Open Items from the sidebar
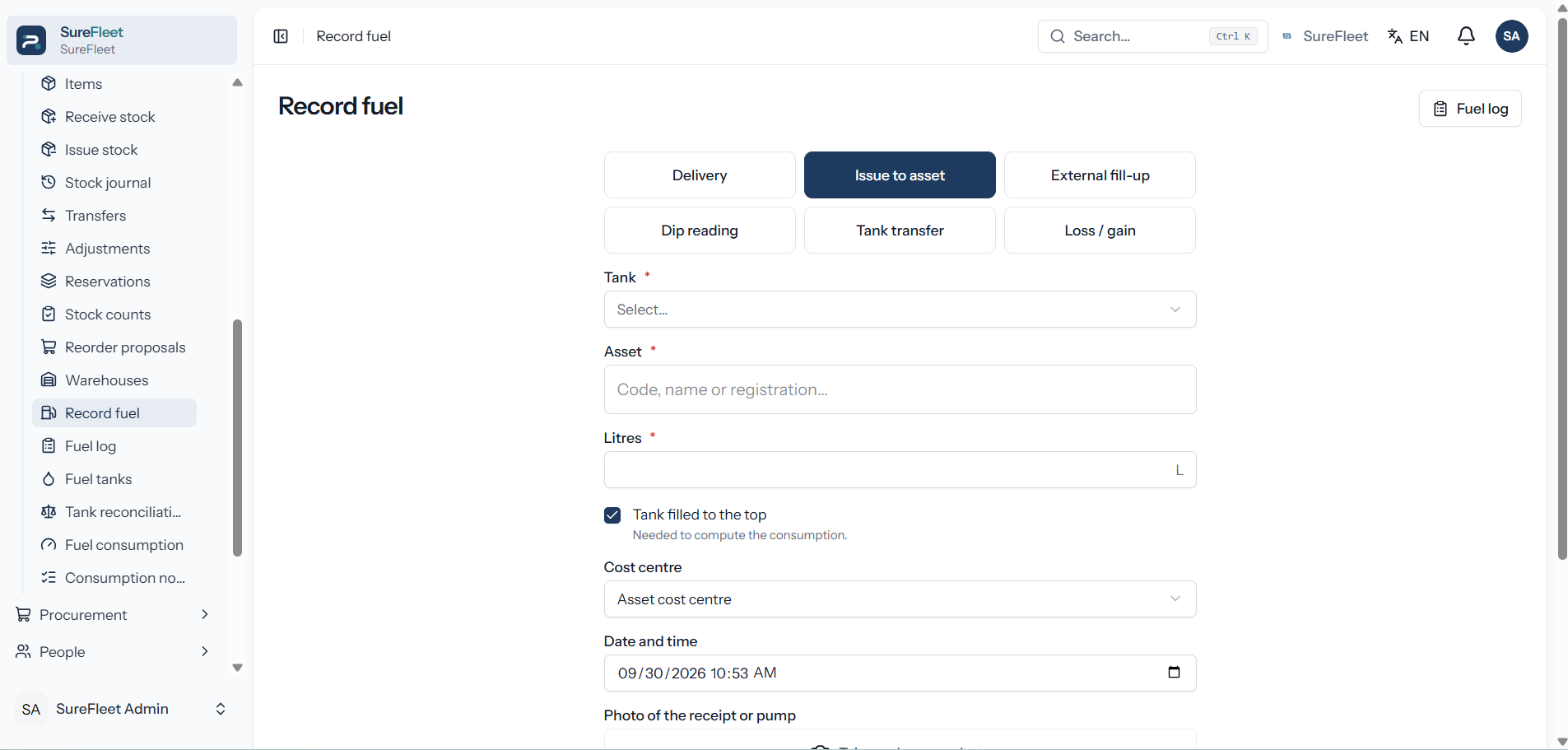1568x750 pixels. [114, 84]
